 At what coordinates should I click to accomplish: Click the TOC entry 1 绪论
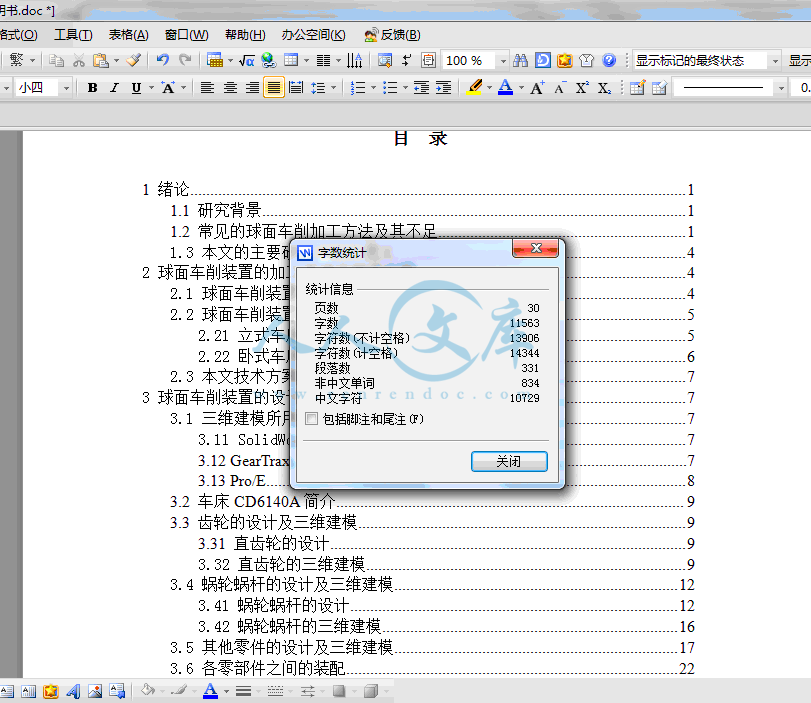coord(166,189)
